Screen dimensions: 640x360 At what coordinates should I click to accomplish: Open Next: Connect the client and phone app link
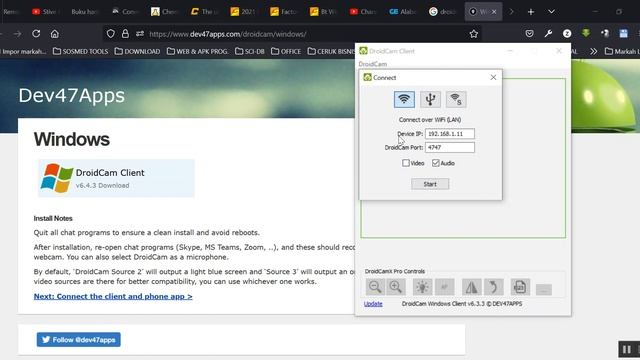pos(113,296)
